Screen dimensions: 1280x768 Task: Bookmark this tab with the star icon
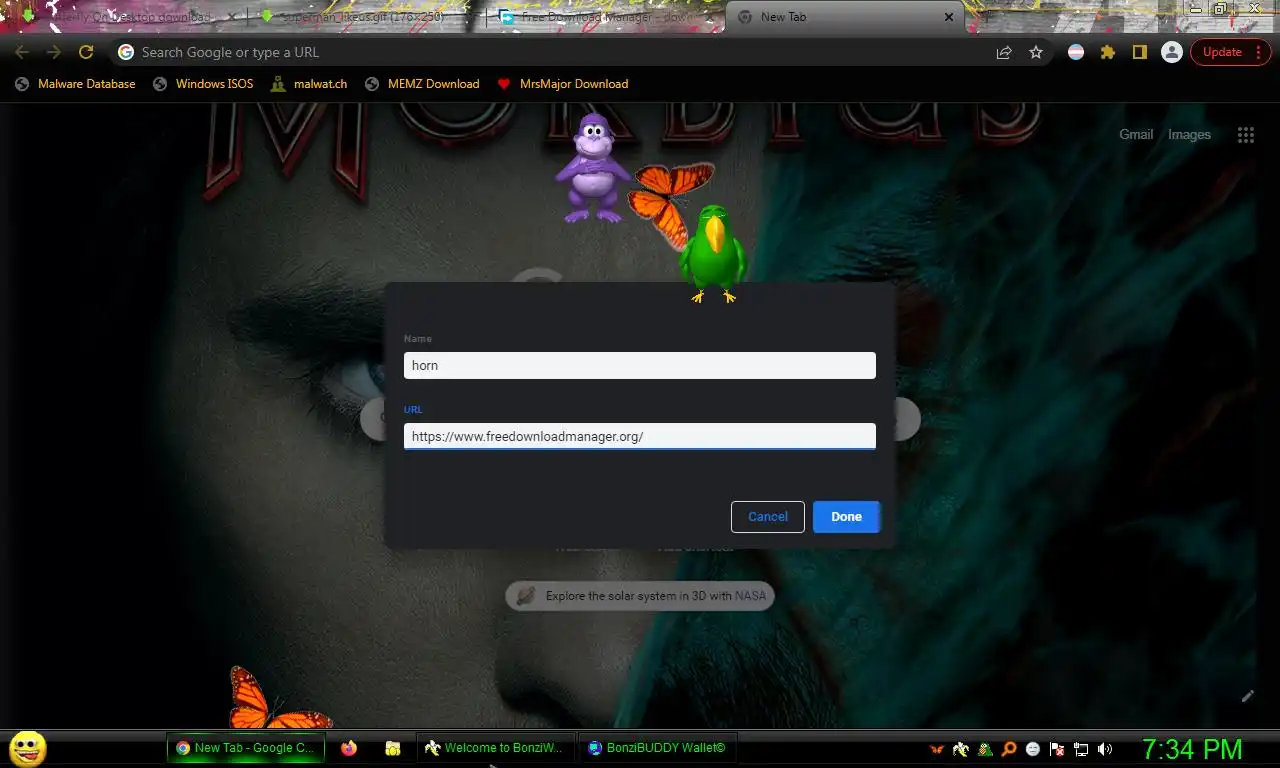pyautogui.click(x=1036, y=52)
